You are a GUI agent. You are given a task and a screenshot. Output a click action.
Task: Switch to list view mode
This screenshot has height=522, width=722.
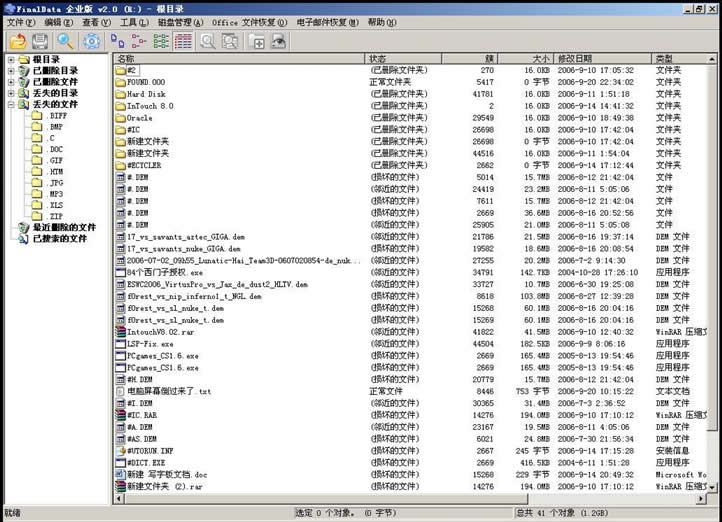pyautogui.click(x=161, y=41)
